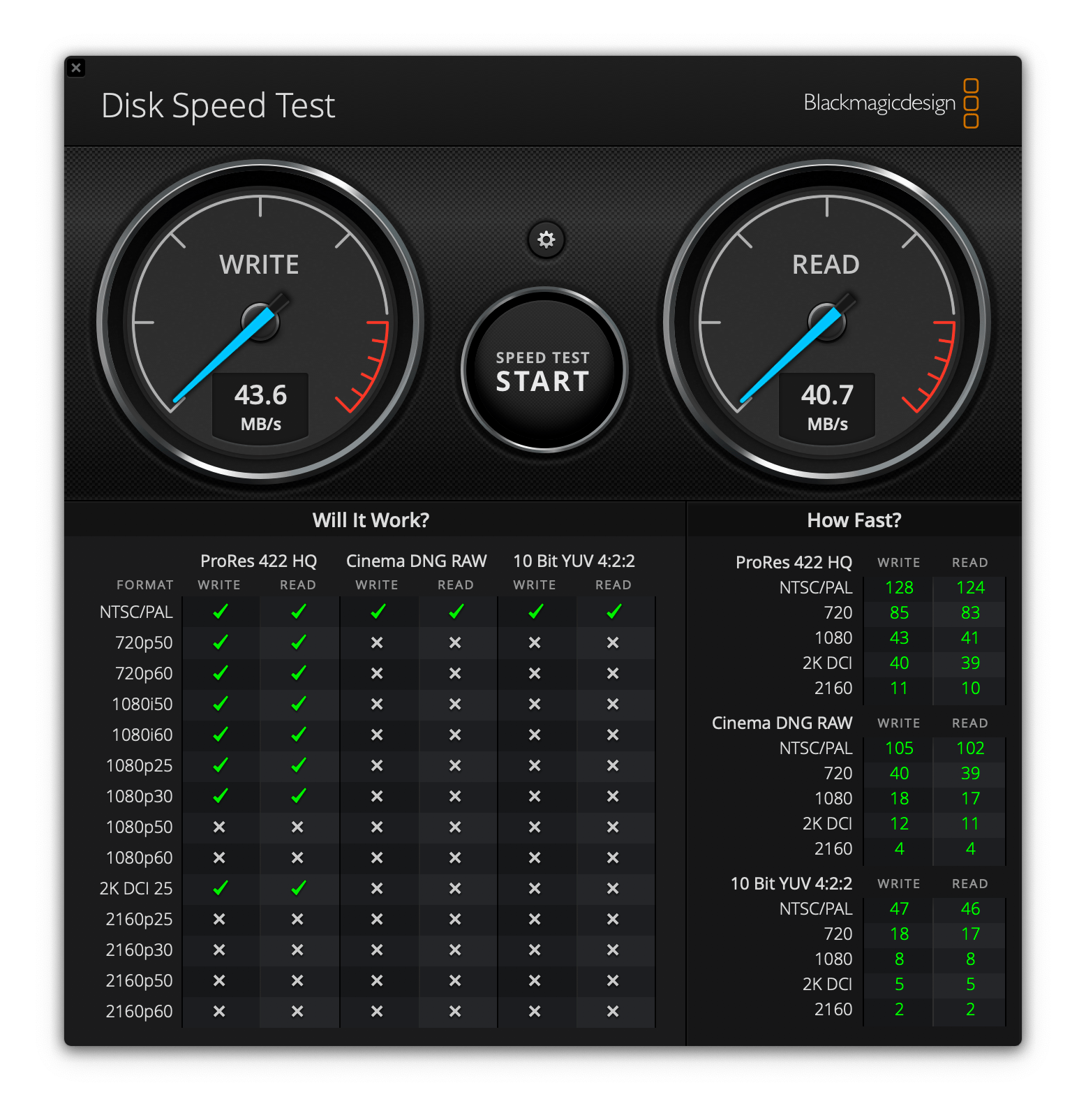Screen dimensions: 1086x1120
Task: Click the Cinema DNG RAW column header in Will It Work
Action: tap(416, 561)
